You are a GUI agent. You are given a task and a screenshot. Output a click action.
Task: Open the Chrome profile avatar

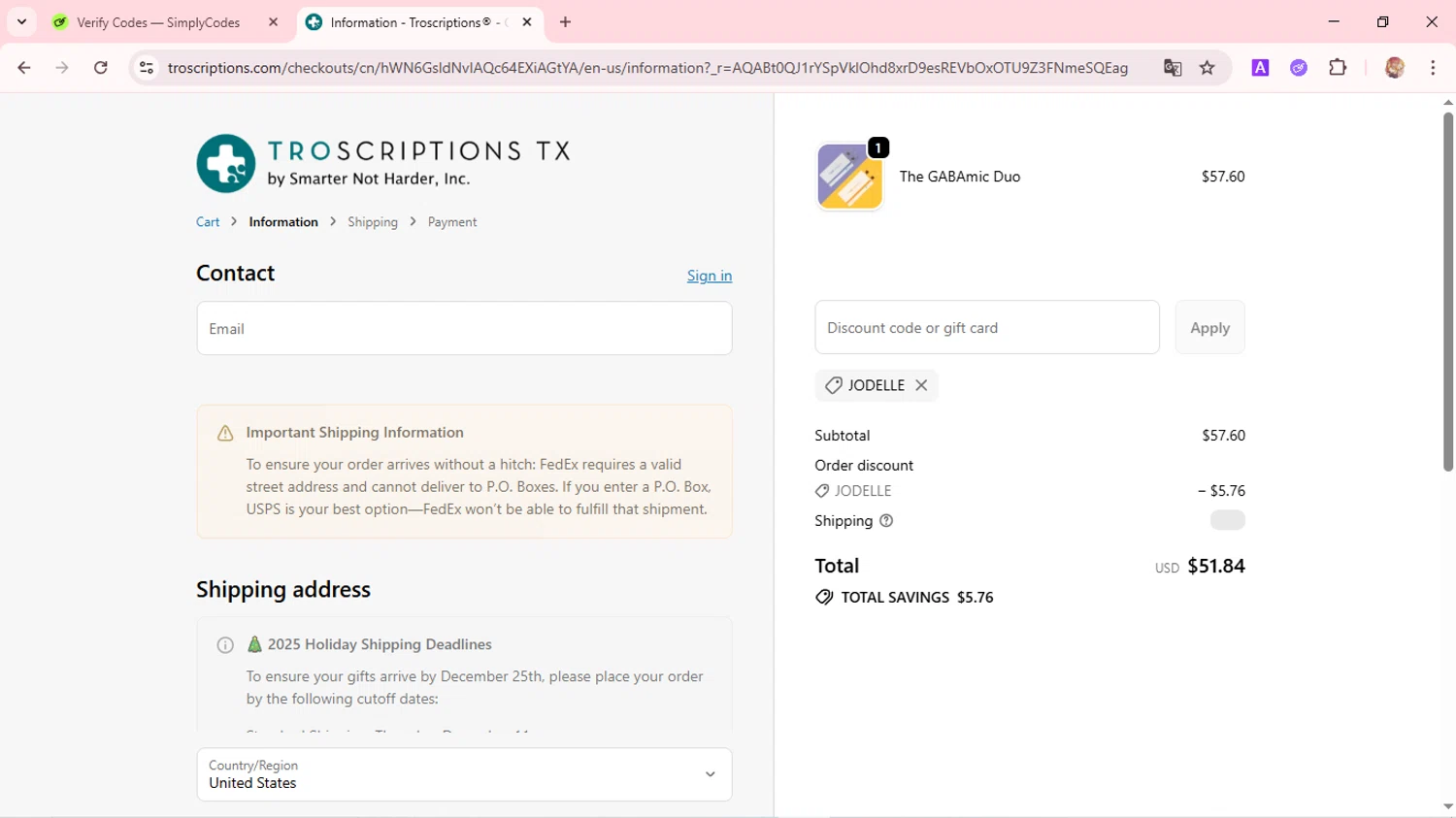(x=1395, y=68)
